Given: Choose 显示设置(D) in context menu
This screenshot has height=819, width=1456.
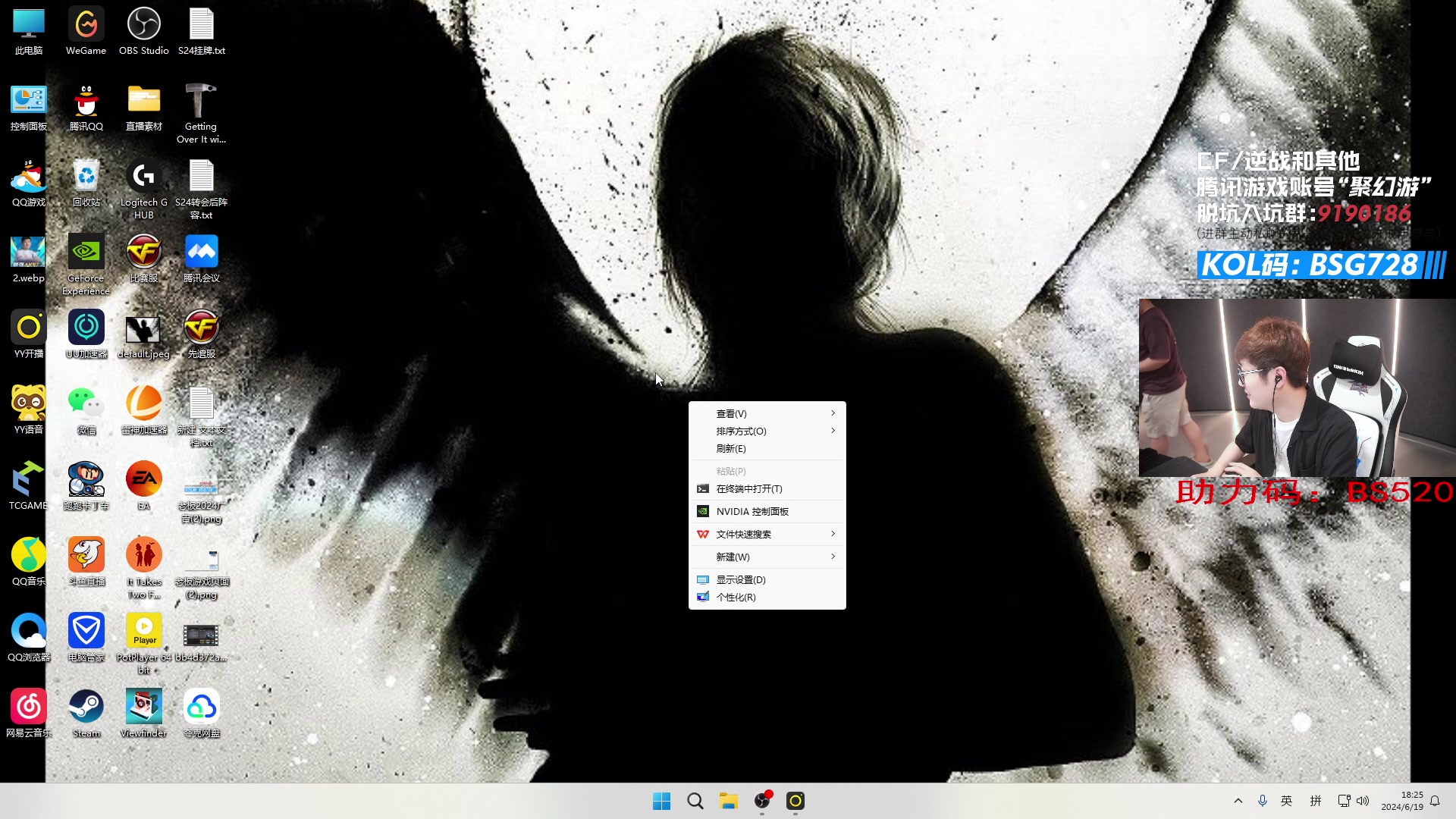Looking at the screenshot, I should point(767,579).
